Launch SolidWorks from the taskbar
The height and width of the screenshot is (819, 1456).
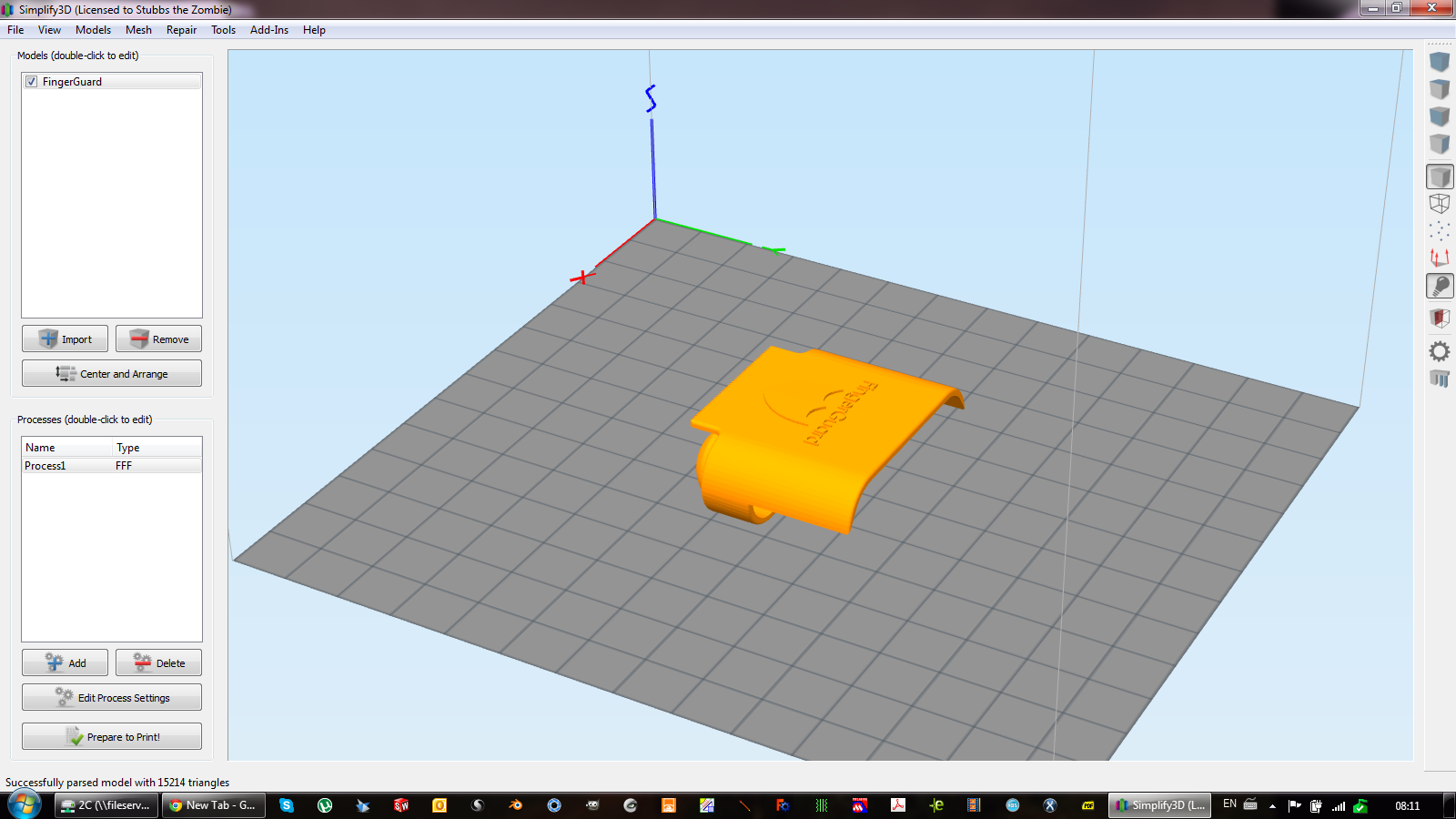[x=401, y=805]
